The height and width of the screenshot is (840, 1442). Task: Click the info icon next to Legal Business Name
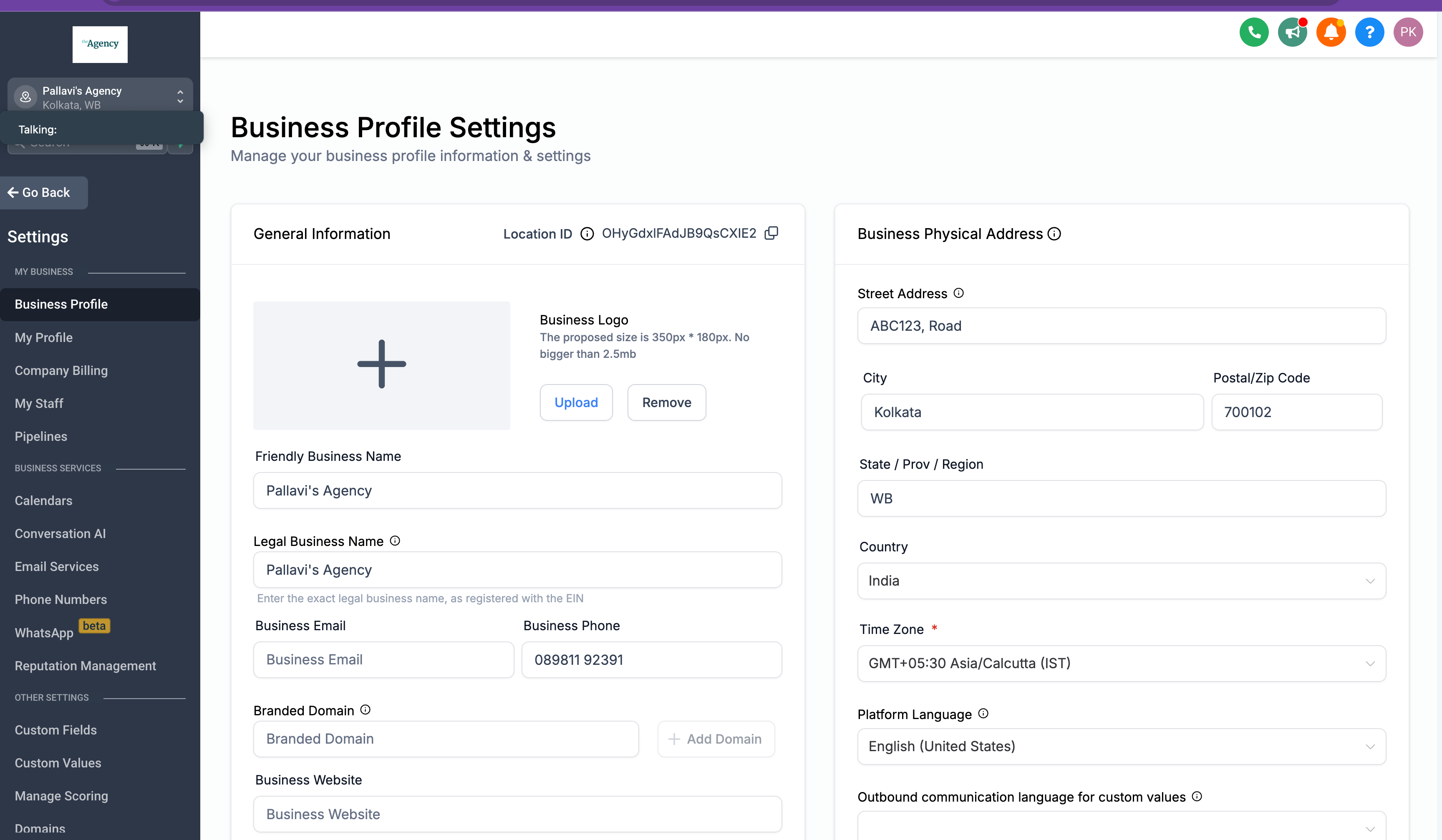tap(395, 541)
